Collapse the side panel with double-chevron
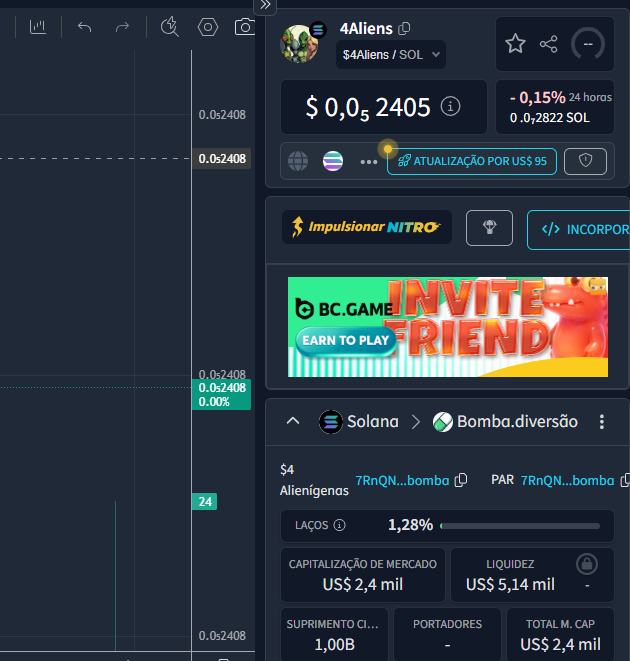630x661 pixels. click(x=265, y=5)
